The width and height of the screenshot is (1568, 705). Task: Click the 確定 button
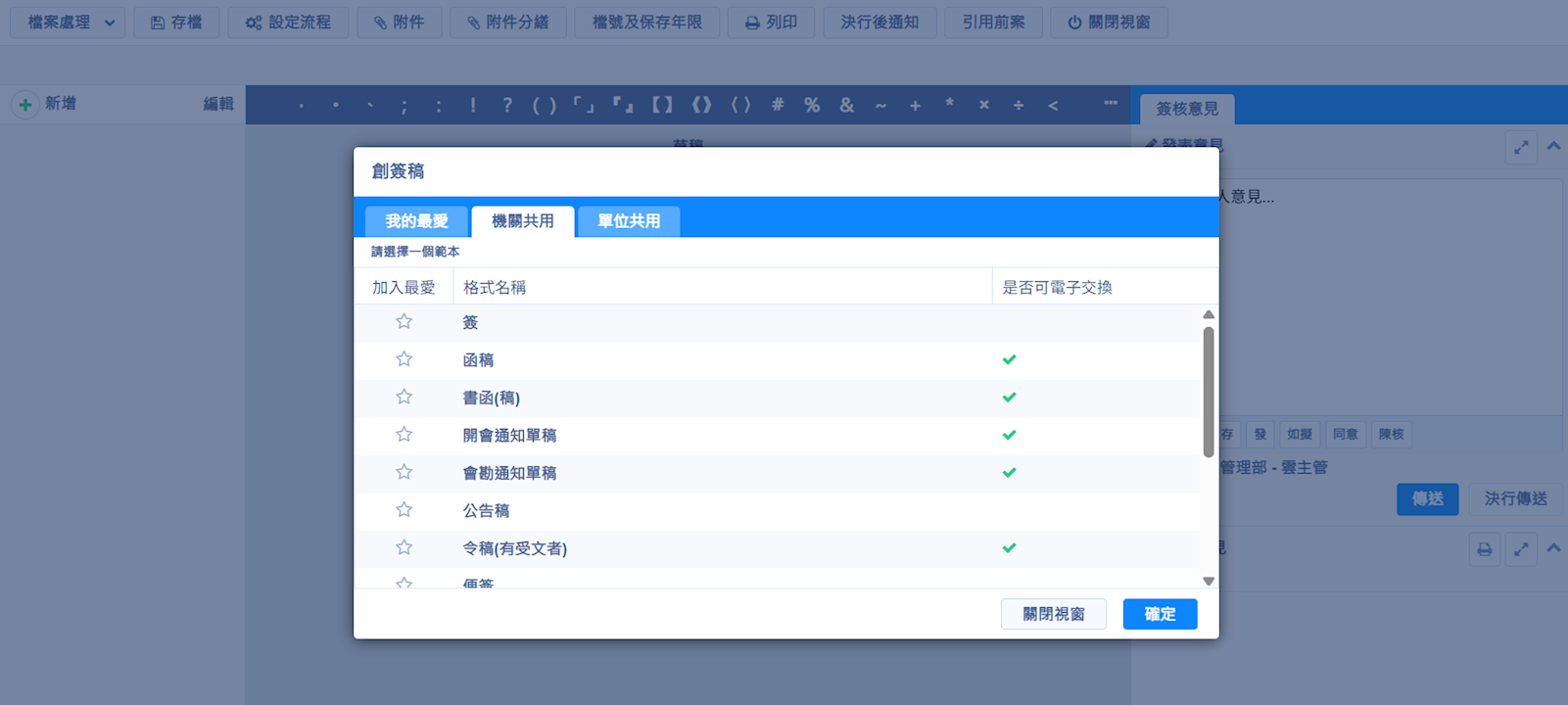[x=1160, y=614]
